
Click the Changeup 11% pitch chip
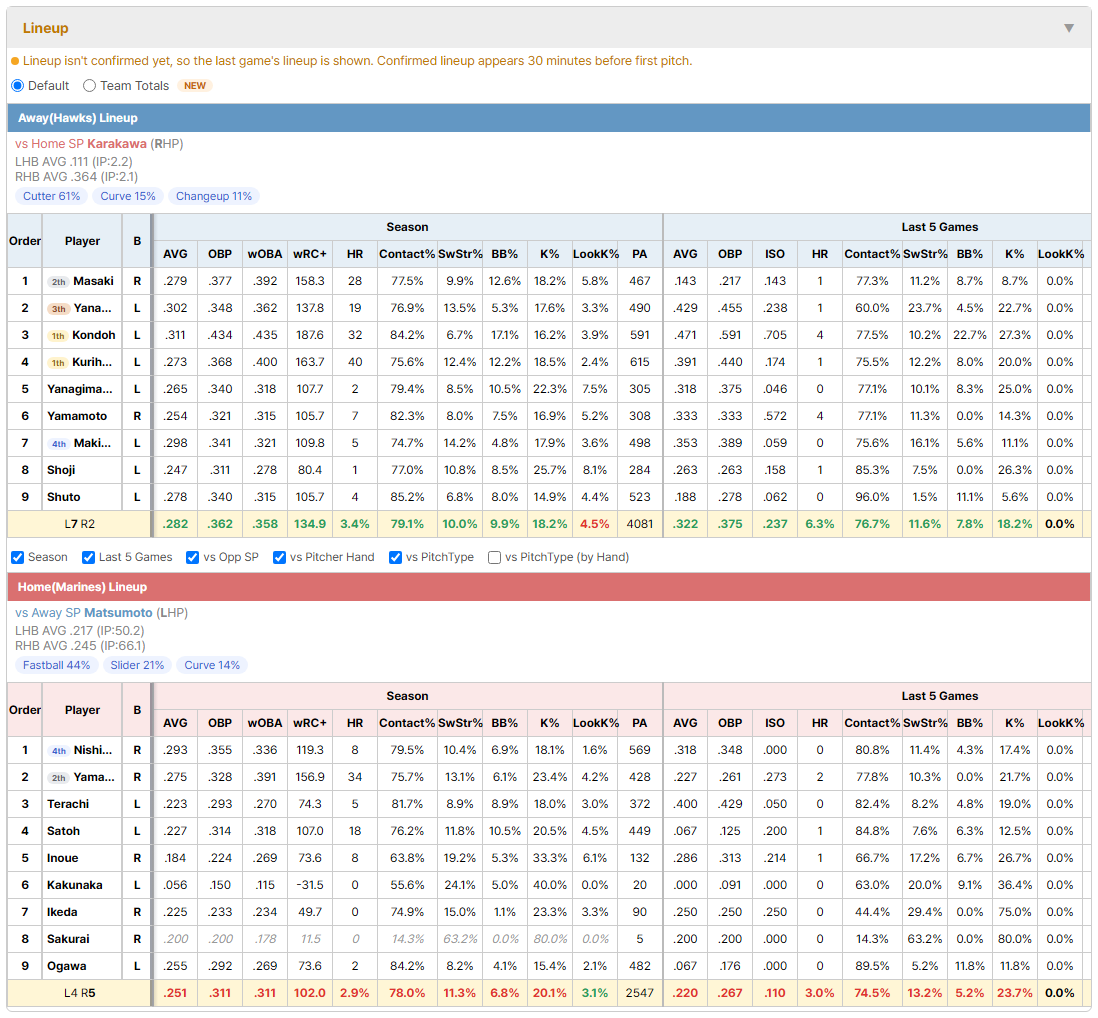coord(214,196)
